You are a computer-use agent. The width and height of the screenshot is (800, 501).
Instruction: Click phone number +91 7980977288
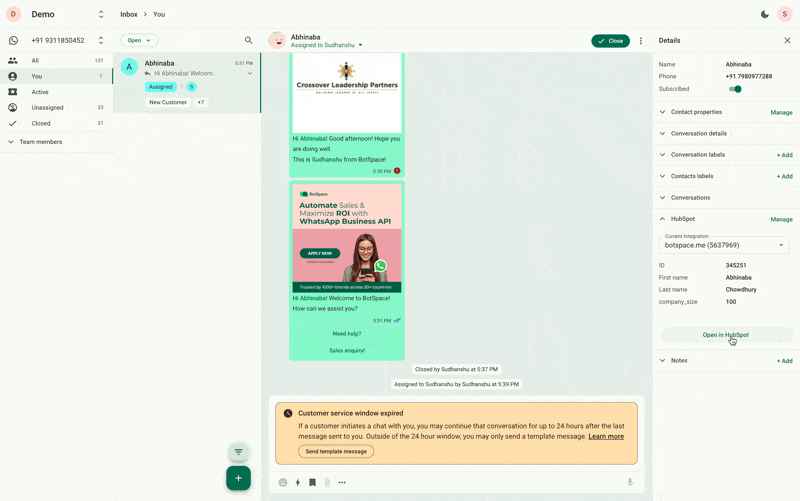coord(748,77)
